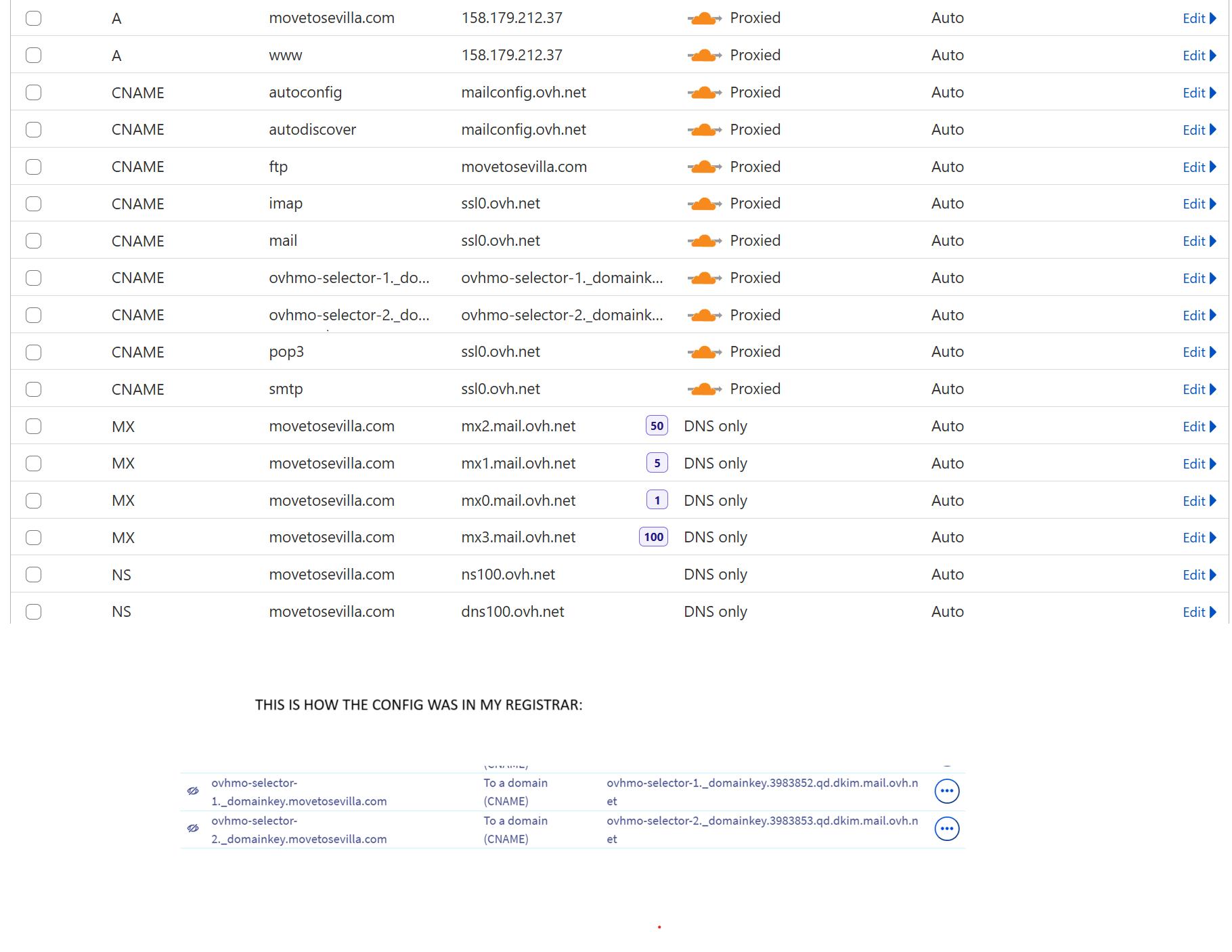Open Edit on the autodiscover row
This screenshot has height=952, width=1232.
click(x=1200, y=130)
